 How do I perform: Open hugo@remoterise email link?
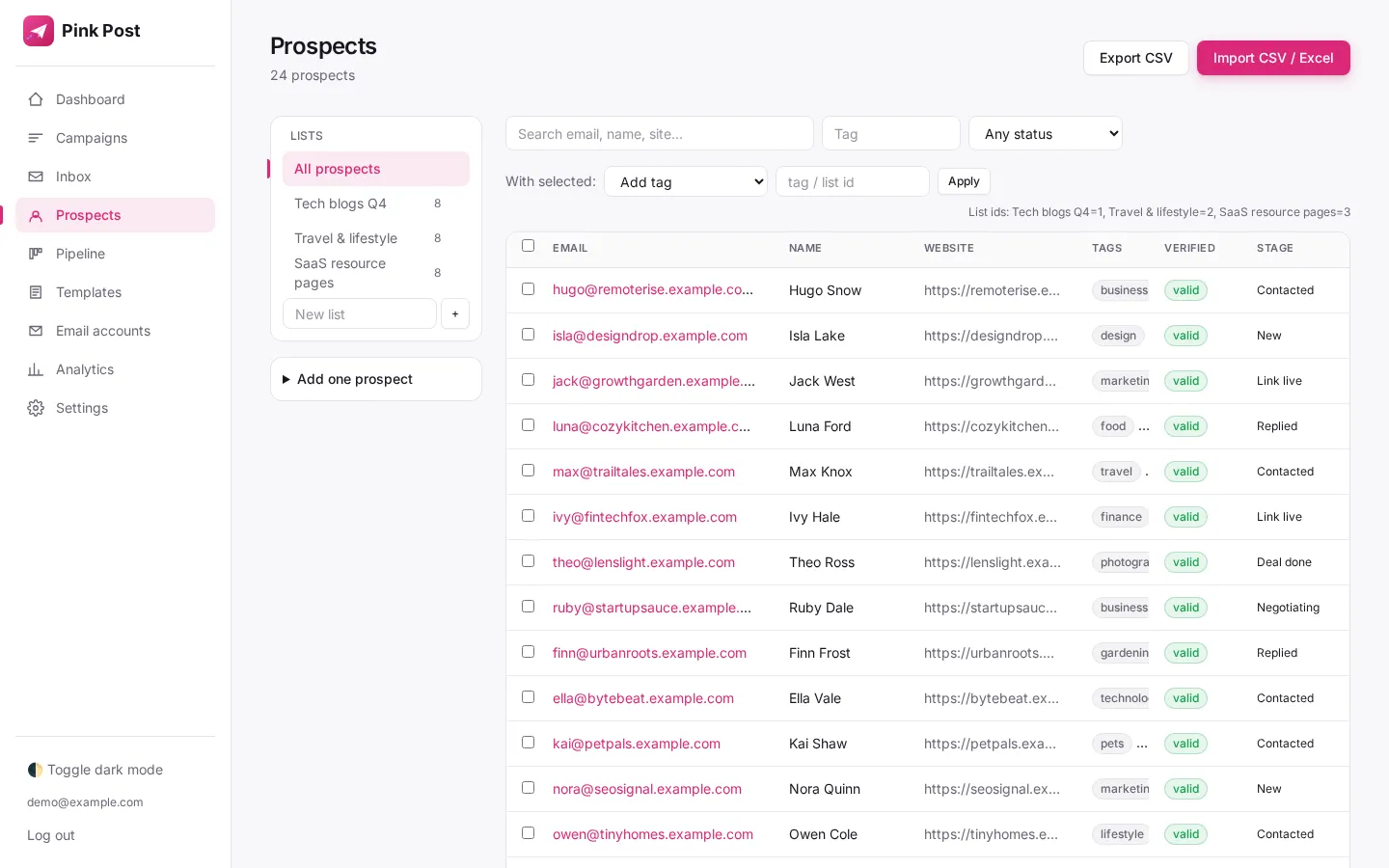pos(653,289)
